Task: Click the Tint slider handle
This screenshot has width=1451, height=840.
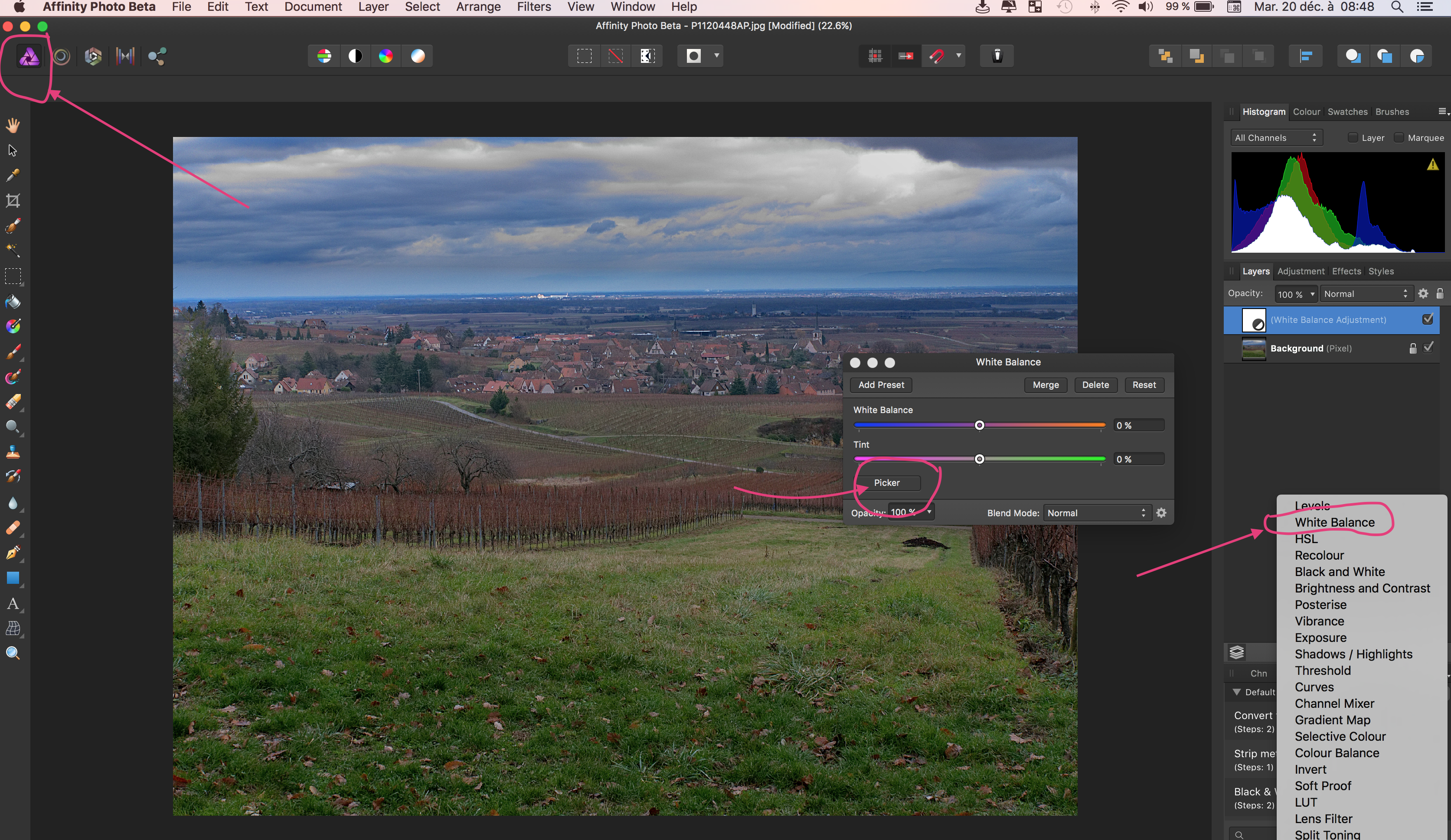Action: click(979, 459)
